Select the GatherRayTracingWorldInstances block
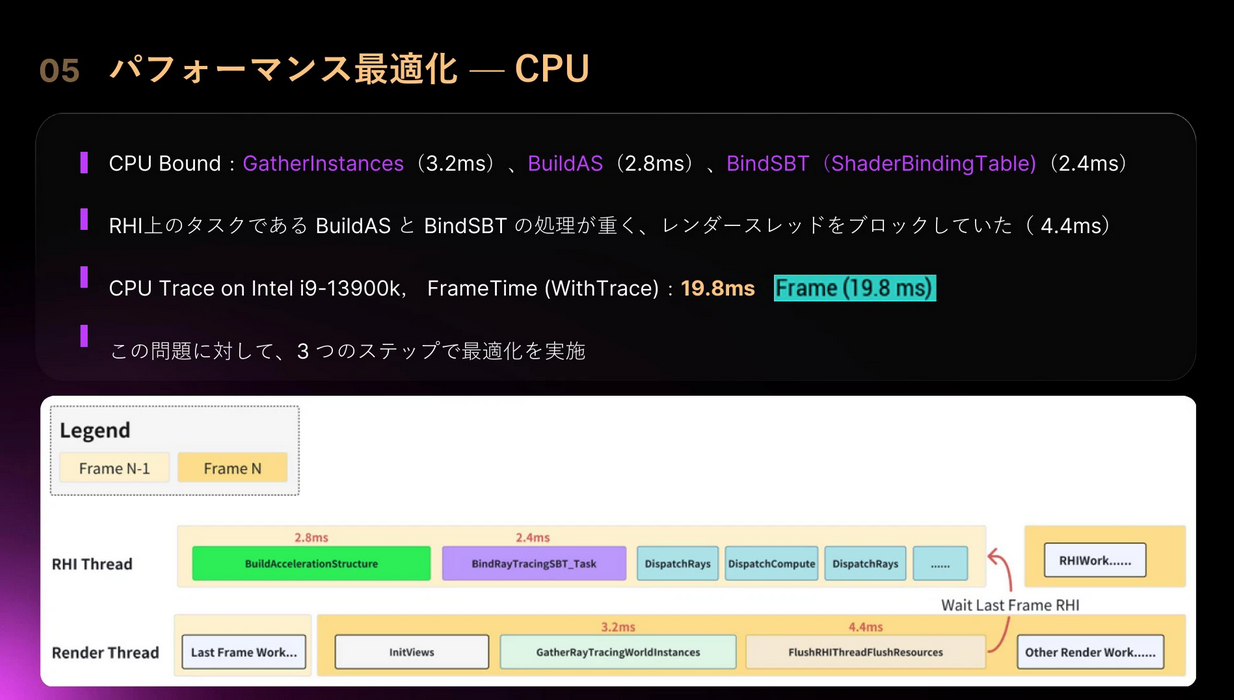1234x700 pixels. 618,652
